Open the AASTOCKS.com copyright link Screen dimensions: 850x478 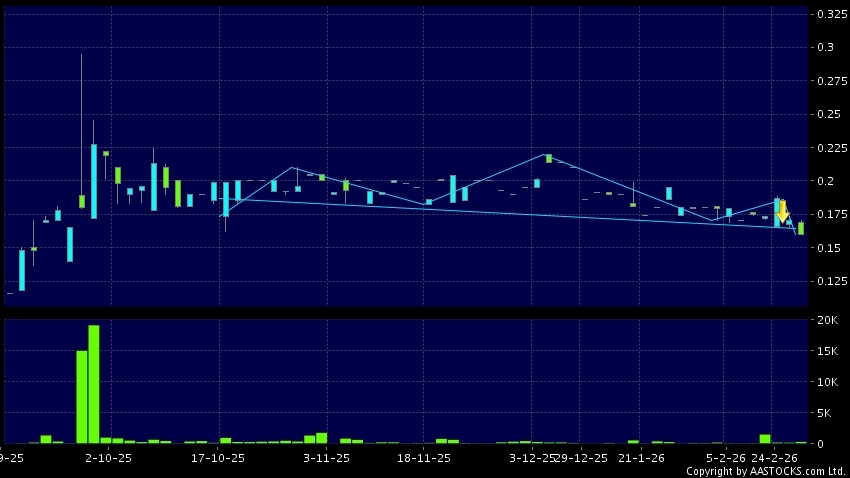[765, 471]
